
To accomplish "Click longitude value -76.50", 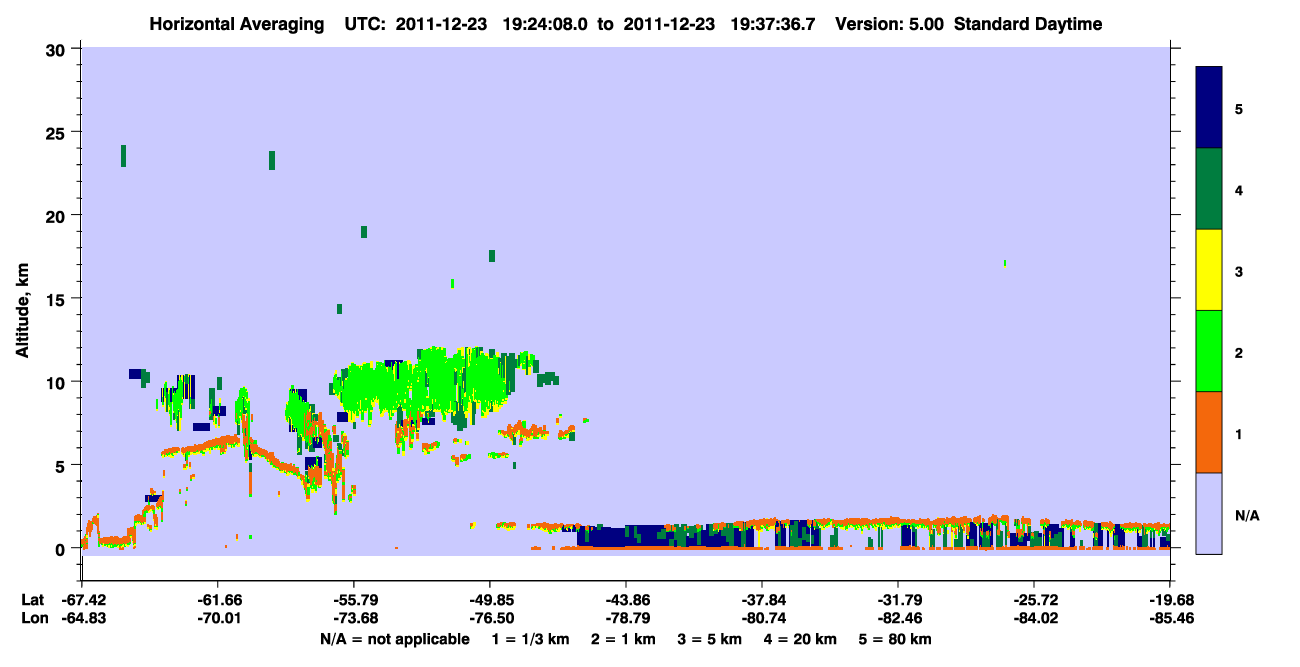I will point(490,618).
